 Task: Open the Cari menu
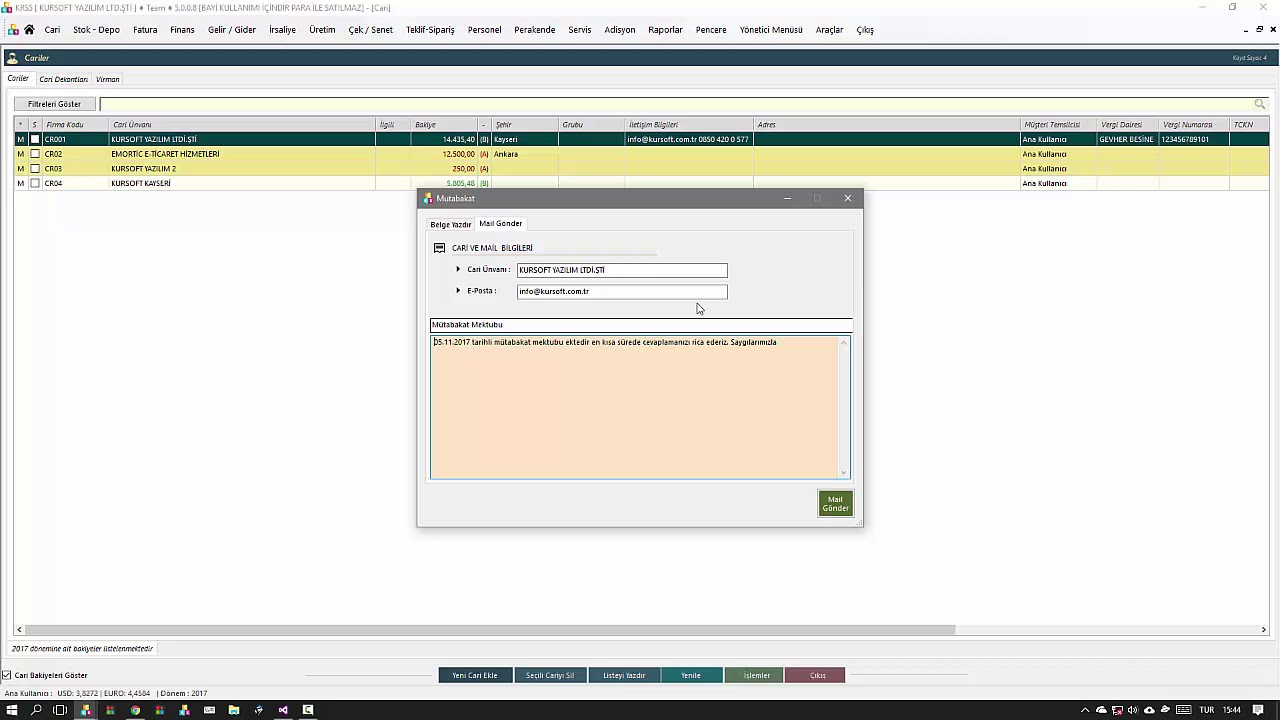click(x=52, y=30)
